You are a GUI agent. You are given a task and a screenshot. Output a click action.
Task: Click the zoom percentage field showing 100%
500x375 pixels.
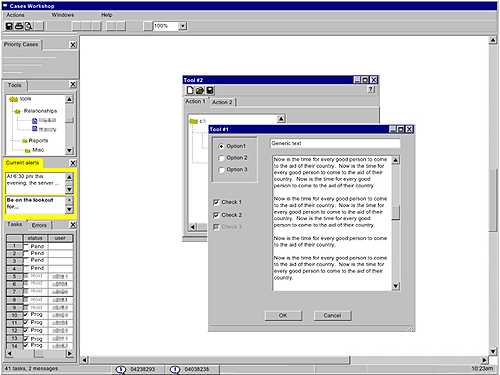pyautogui.click(x=166, y=26)
